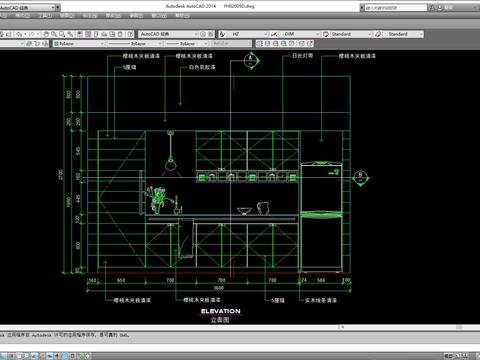
Task: Expand the ByLayer color dropdown
Action: click(102, 44)
